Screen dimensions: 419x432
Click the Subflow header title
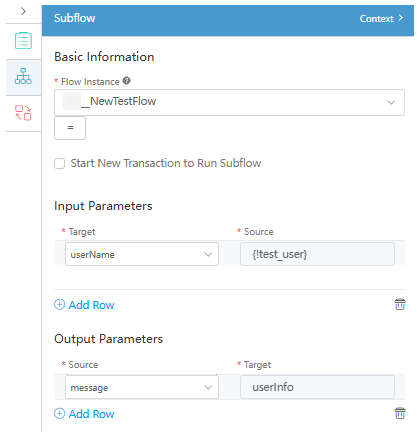[75, 18]
